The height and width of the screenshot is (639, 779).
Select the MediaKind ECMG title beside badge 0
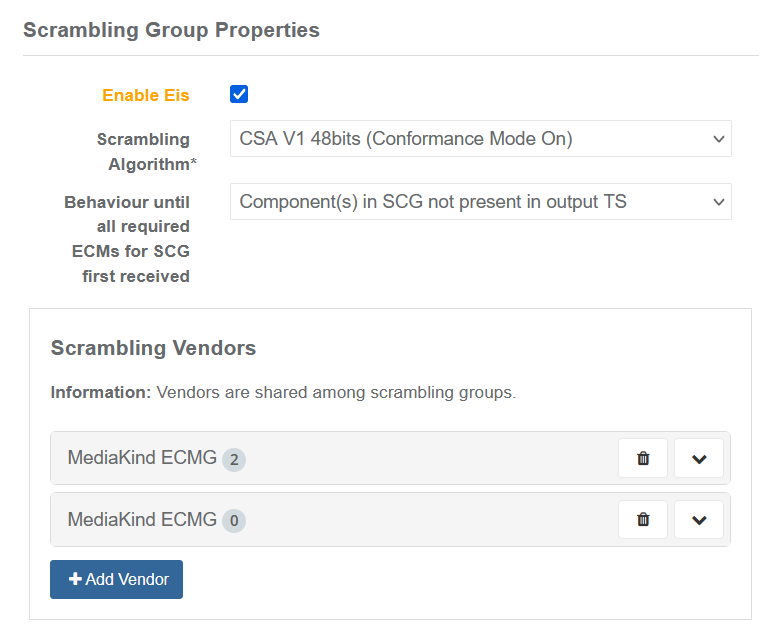point(142,520)
